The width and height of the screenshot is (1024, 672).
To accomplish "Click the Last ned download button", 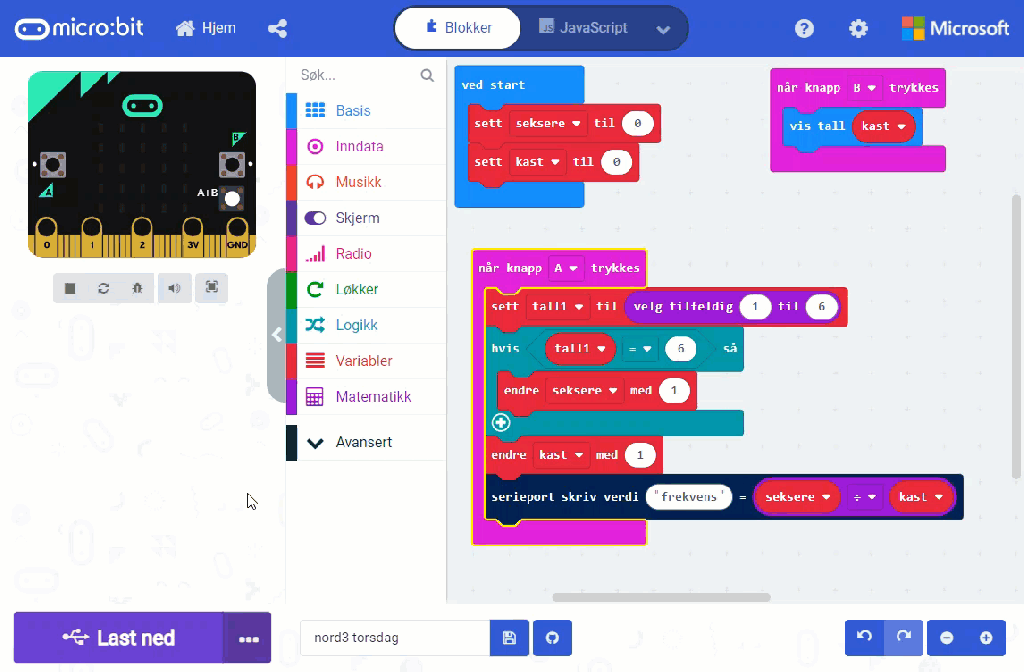I will point(118,638).
